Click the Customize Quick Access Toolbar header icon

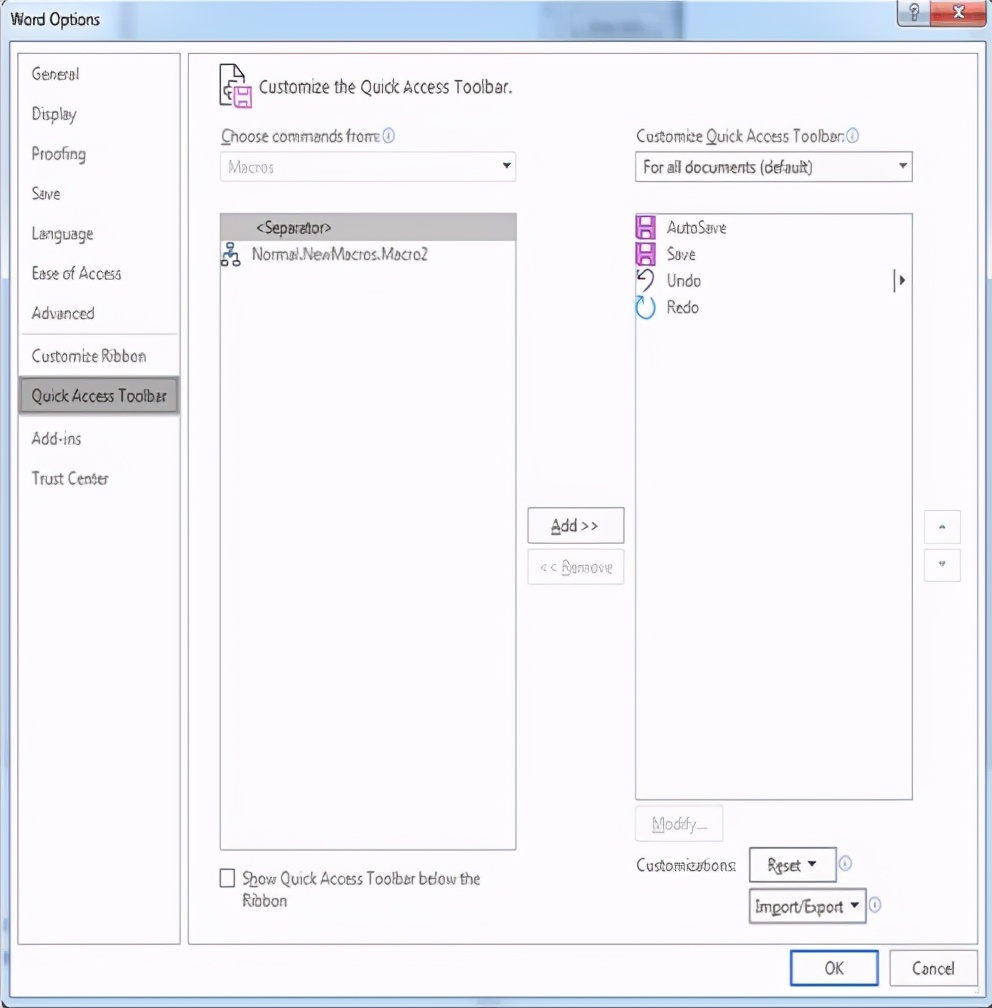click(235, 86)
